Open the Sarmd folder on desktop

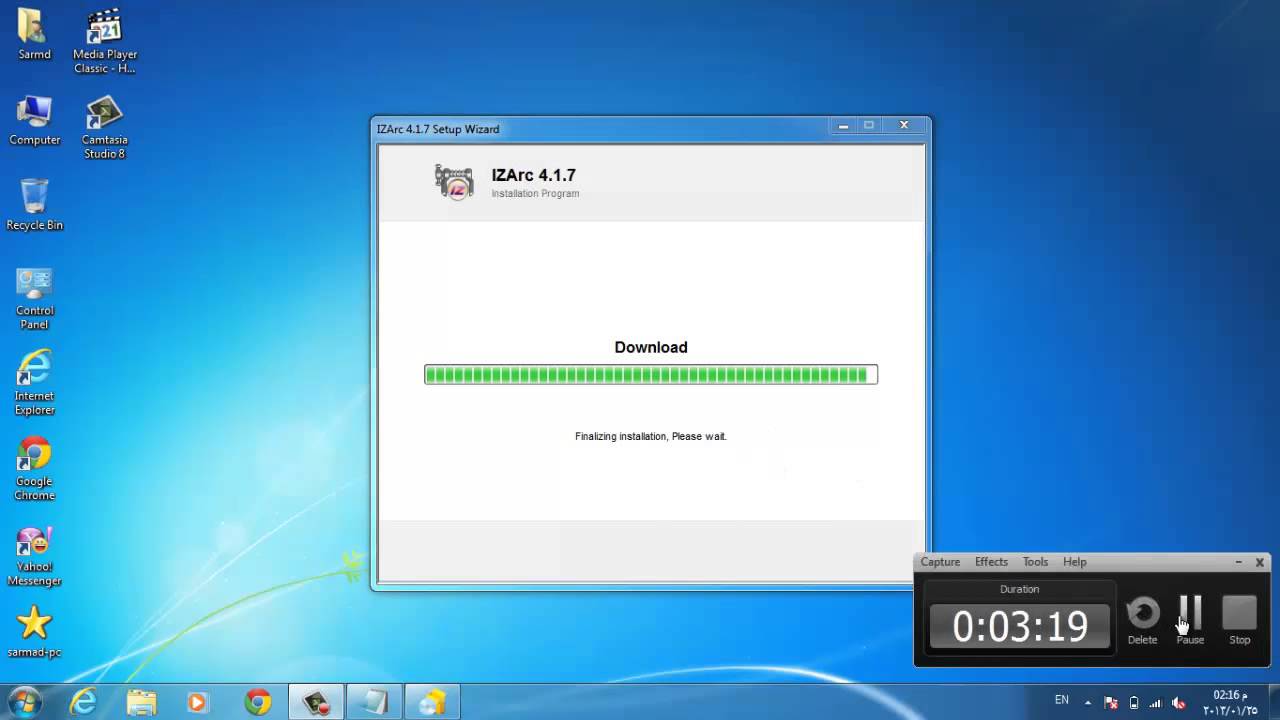34,34
